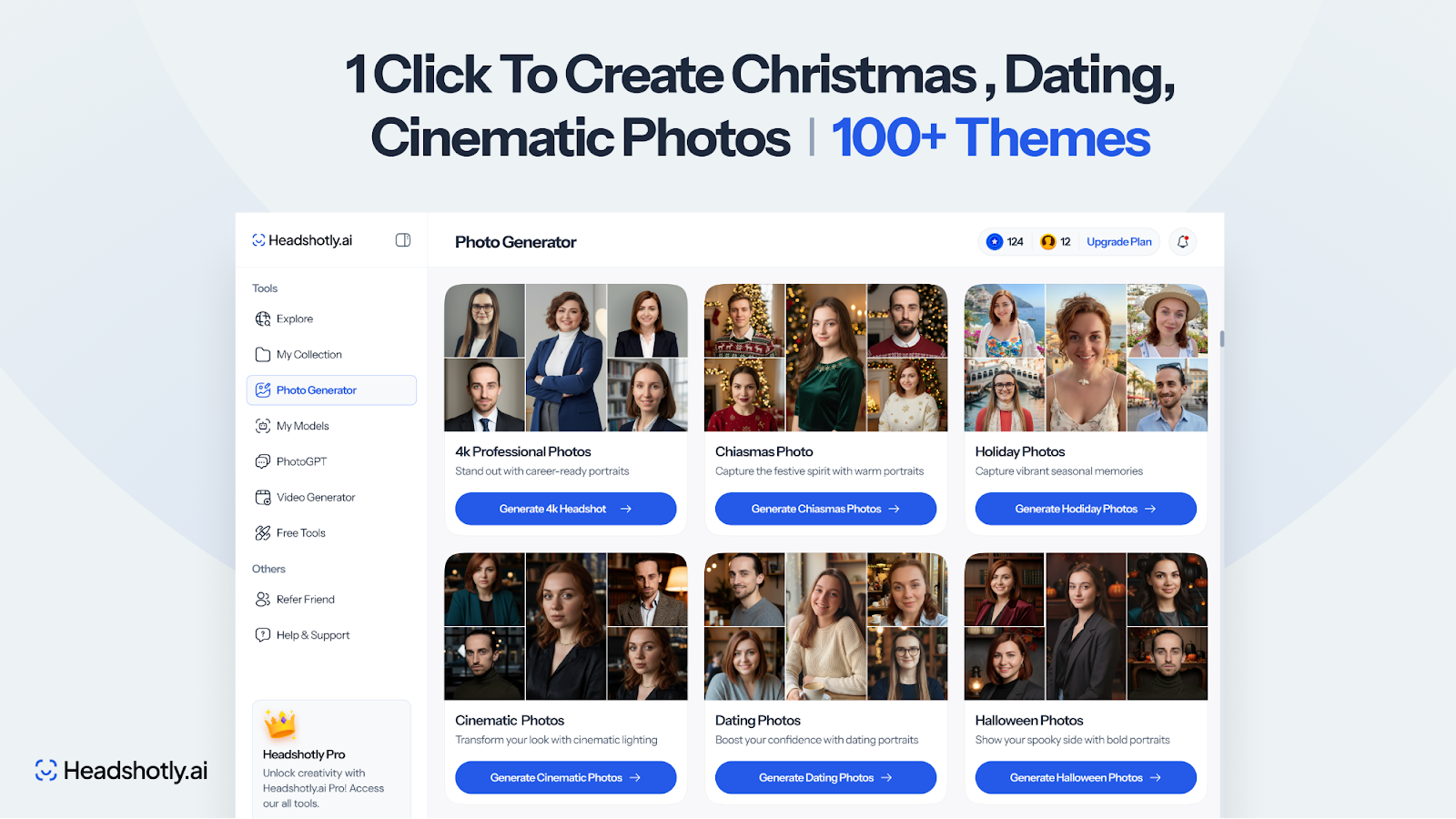The image size is (1456, 819).
Task: Click the Headshotly.ai logo
Action: (x=301, y=239)
